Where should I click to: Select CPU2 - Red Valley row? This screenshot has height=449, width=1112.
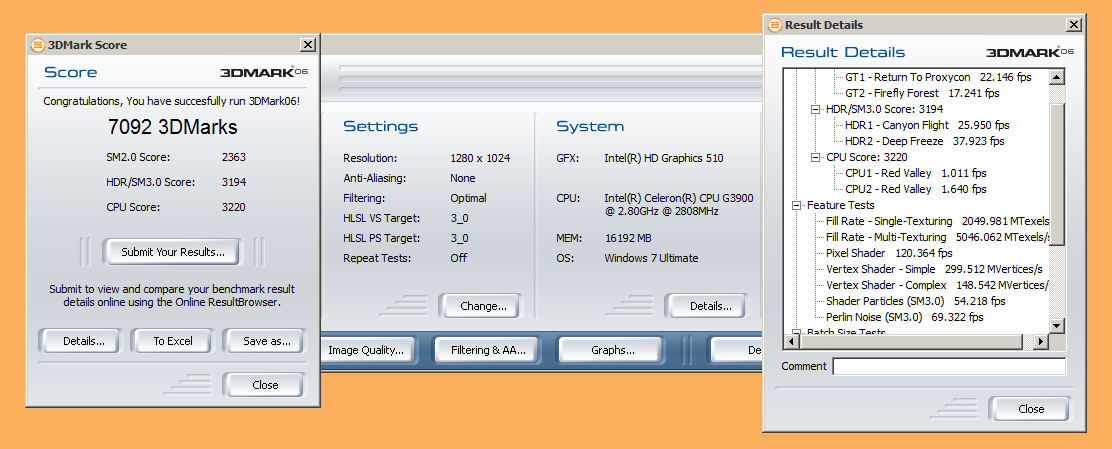(x=916, y=189)
